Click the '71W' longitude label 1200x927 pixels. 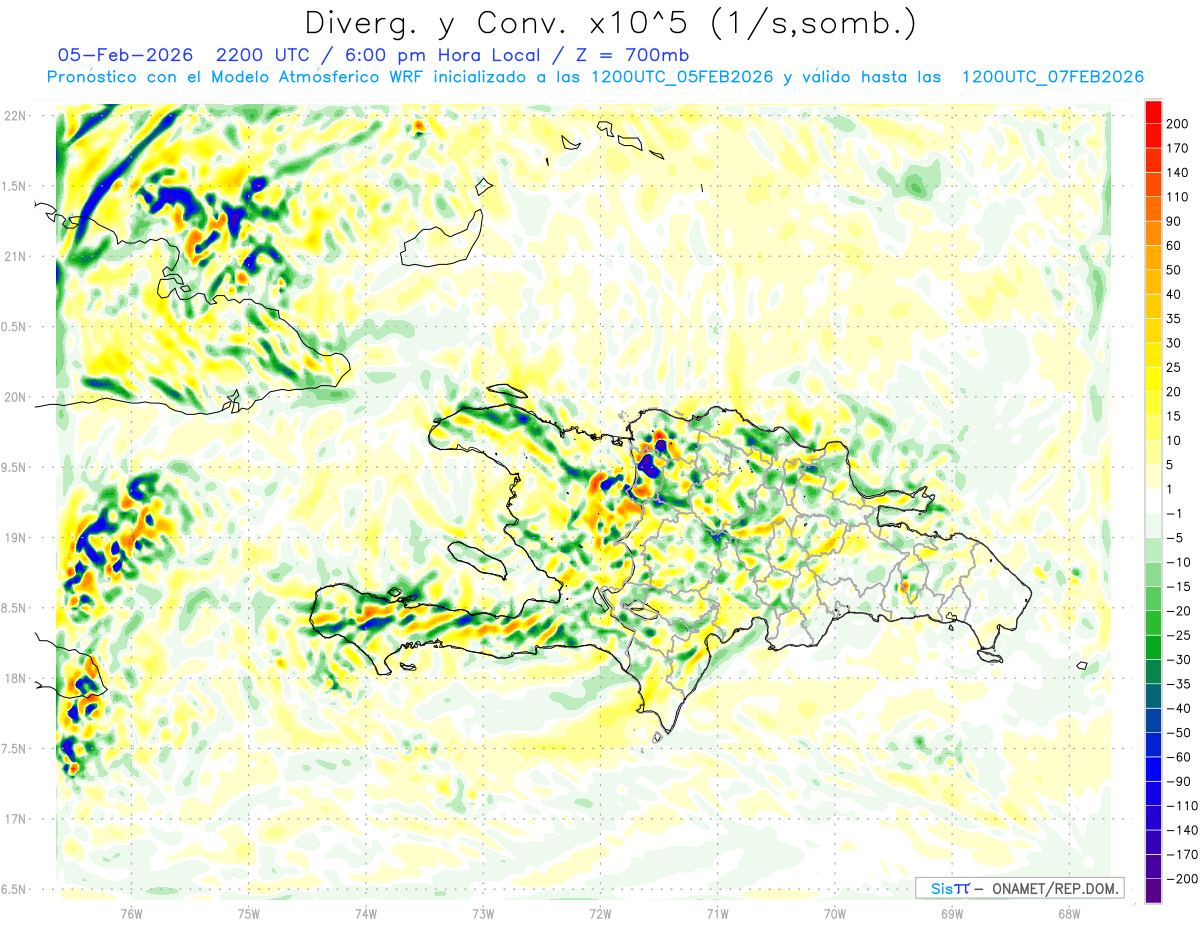coord(717,913)
